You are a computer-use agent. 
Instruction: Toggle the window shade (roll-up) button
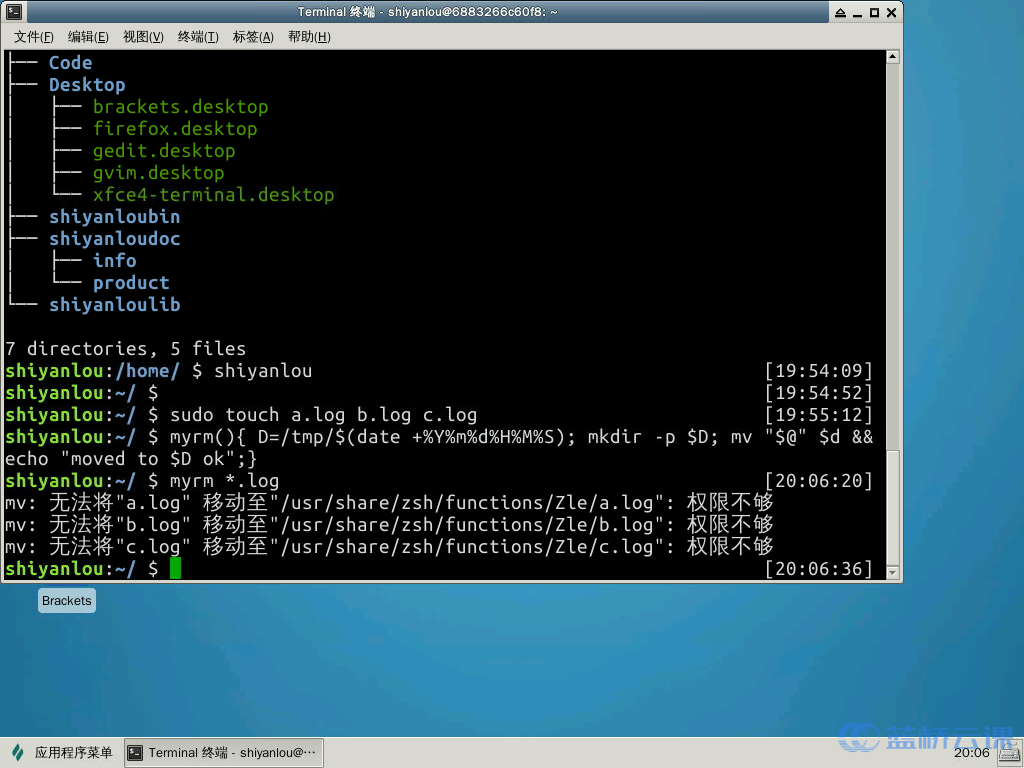point(839,12)
